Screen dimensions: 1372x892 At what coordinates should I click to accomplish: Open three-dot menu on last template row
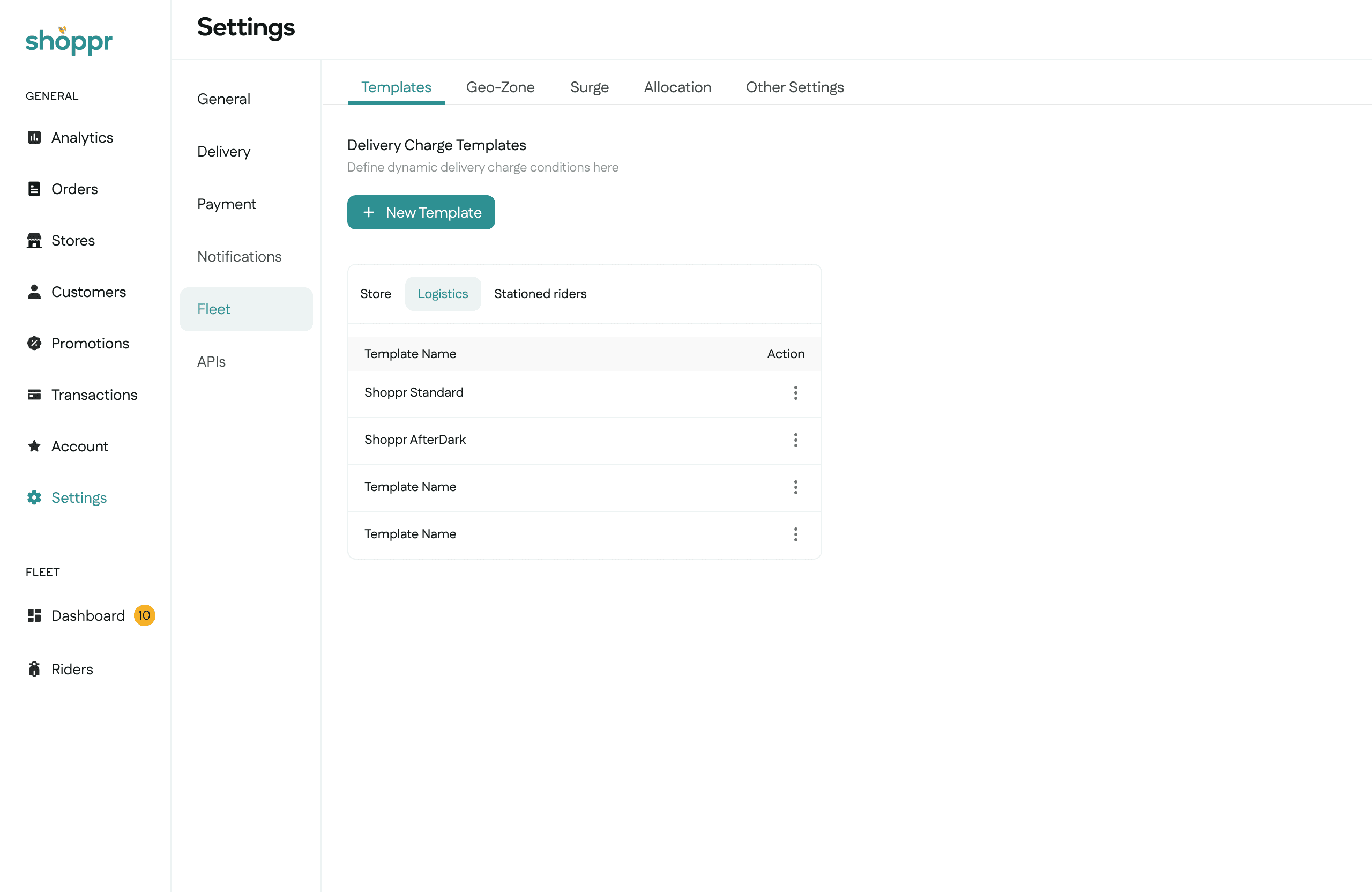click(795, 534)
